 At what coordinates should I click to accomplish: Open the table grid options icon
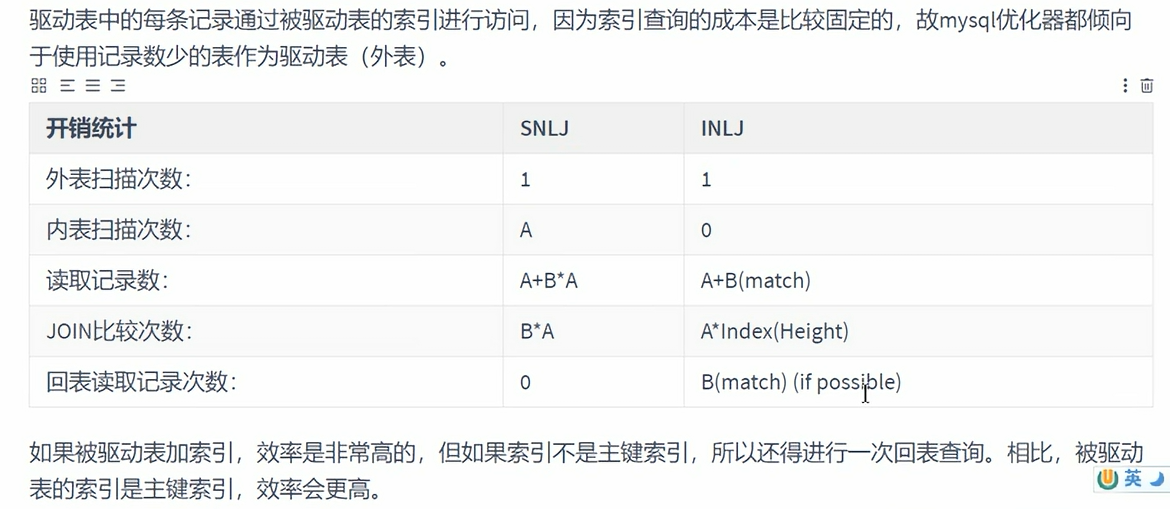(39, 86)
